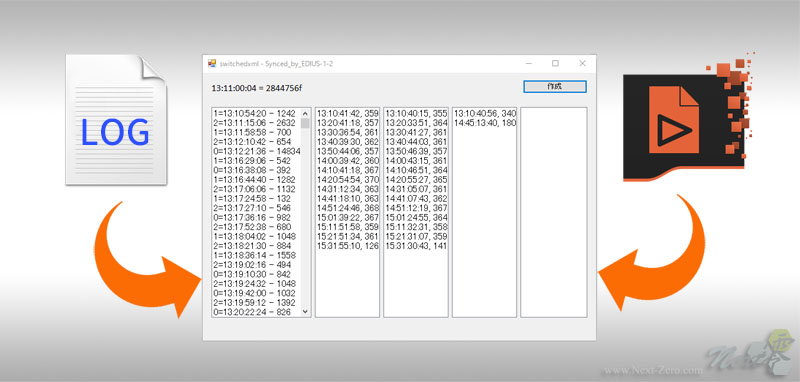Click the switchedxml app icon in title bar
The height and width of the screenshot is (382, 800).
coord(212,63)
